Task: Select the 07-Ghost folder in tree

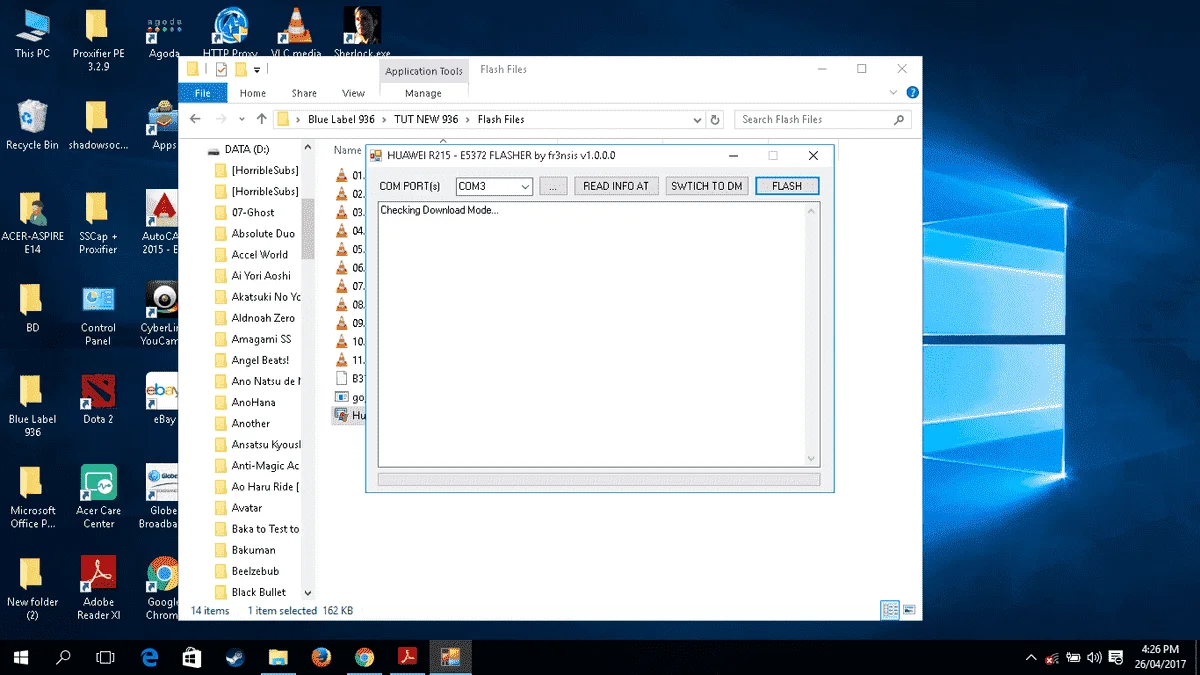Action: (x=253, y=212)
